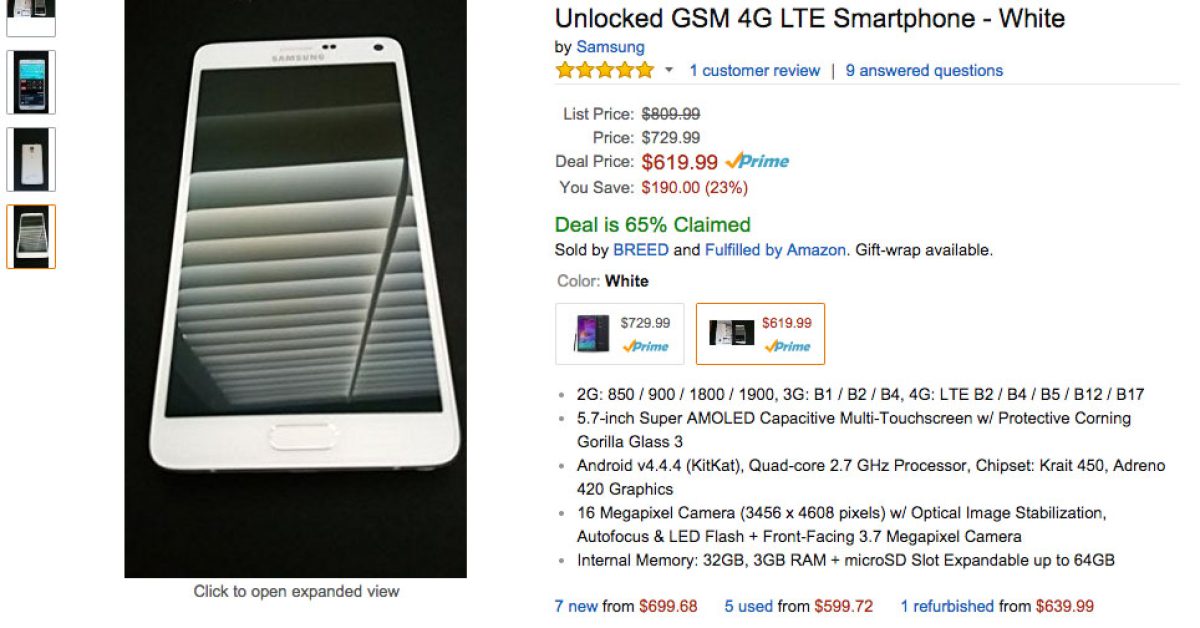This screenshot has height=628, width=1200.
Task: Click the Prime logo beside Deal Price
Action: click(x=757, y=161)
